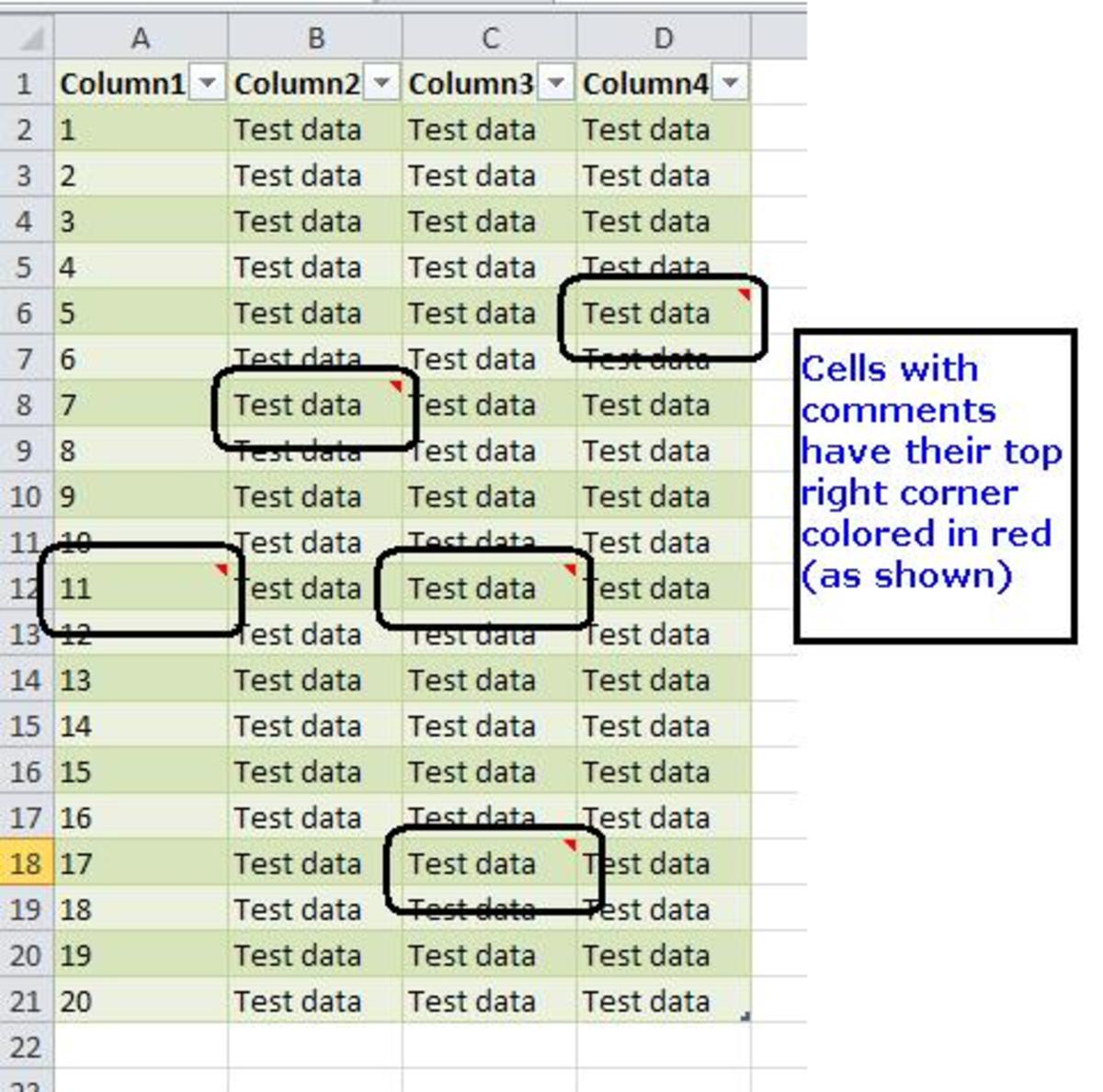Click the blue comments annotation text box

(x=934, y=485)
